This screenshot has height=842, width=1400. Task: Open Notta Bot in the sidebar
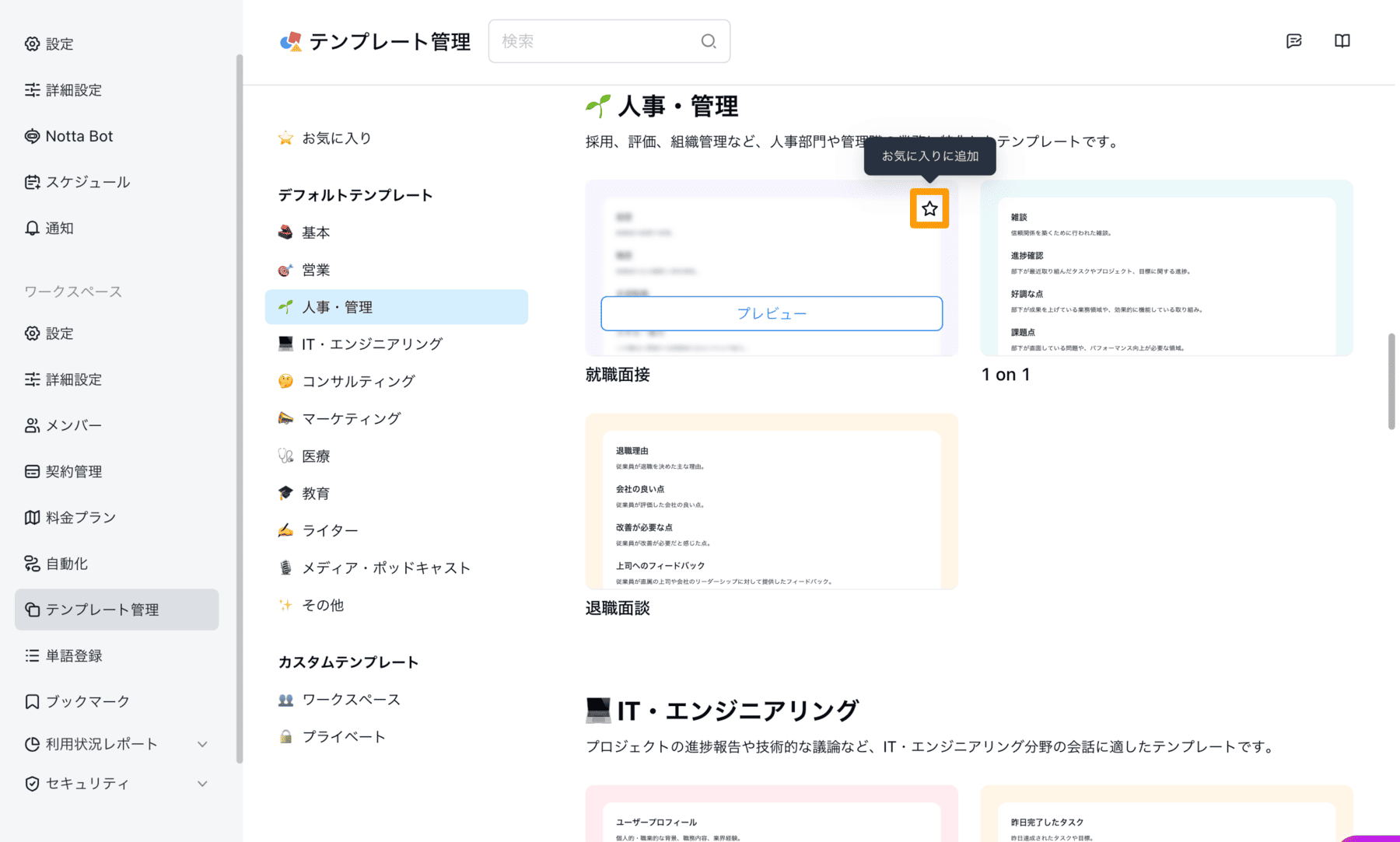(117, 136)
